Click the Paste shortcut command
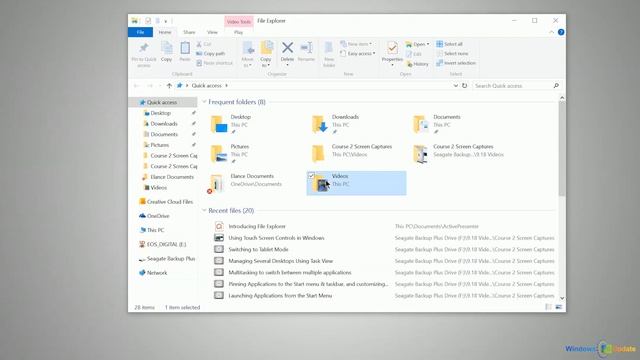 (x=214, y=63)
